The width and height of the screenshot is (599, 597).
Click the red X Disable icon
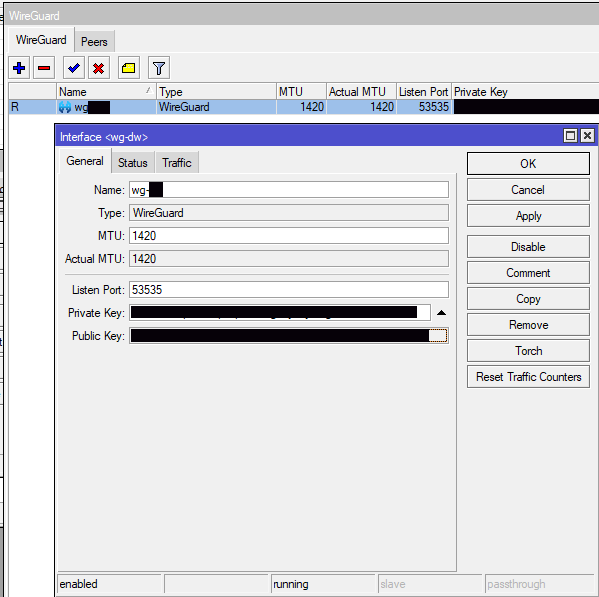tap(99, 68)
